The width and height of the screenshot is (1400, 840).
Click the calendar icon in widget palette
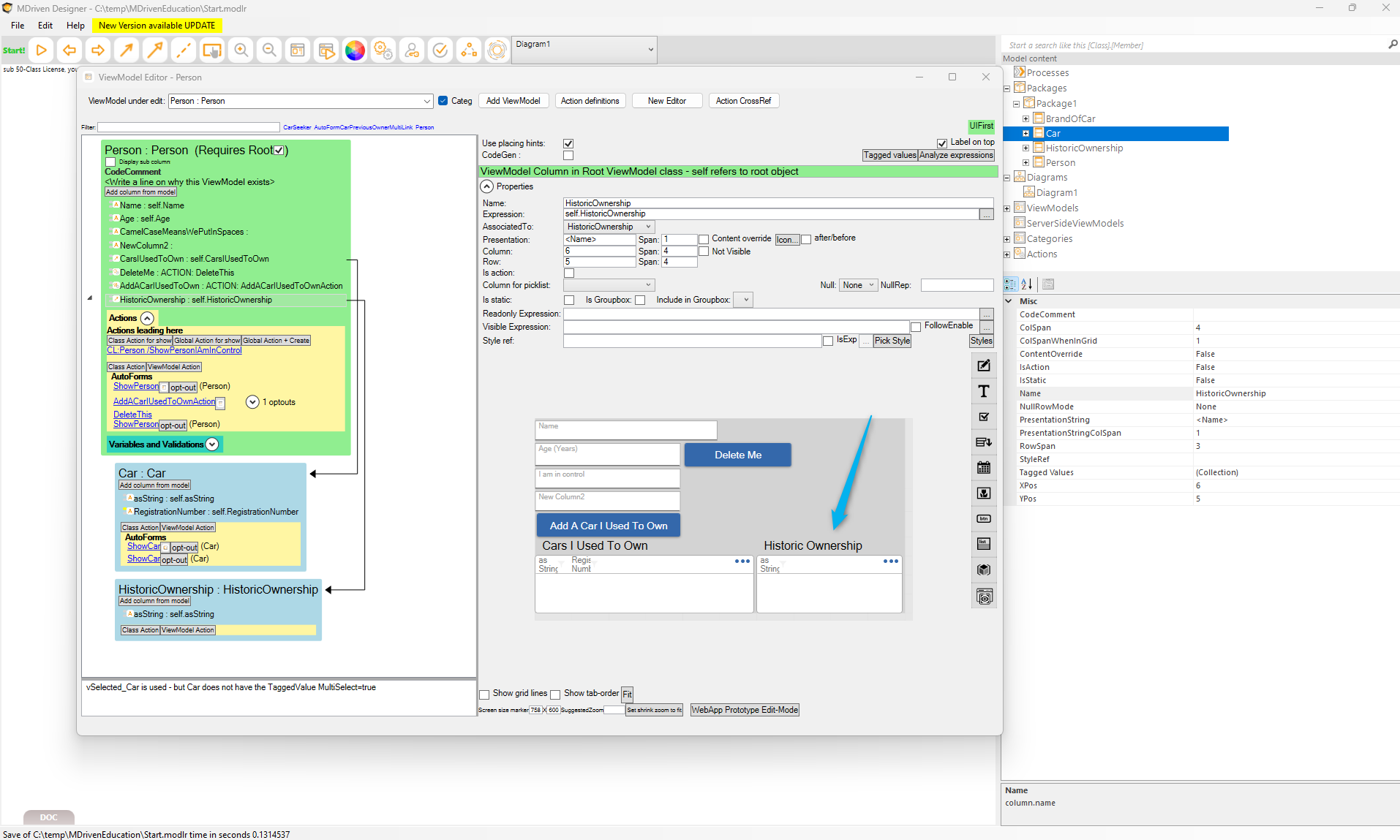click(984, 468)
